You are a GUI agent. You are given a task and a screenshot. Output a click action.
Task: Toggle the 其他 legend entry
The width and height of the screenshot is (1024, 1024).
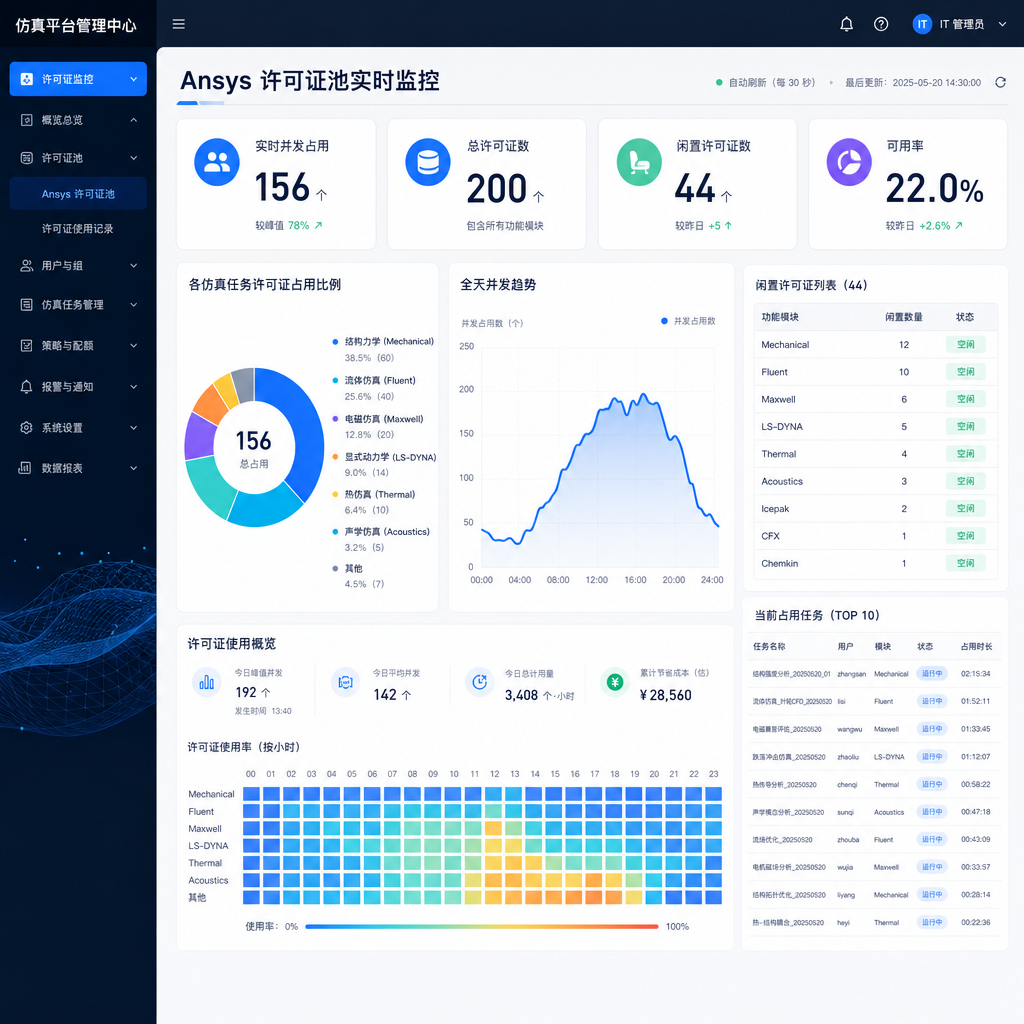pyautogui.click(x=347, y=568)
